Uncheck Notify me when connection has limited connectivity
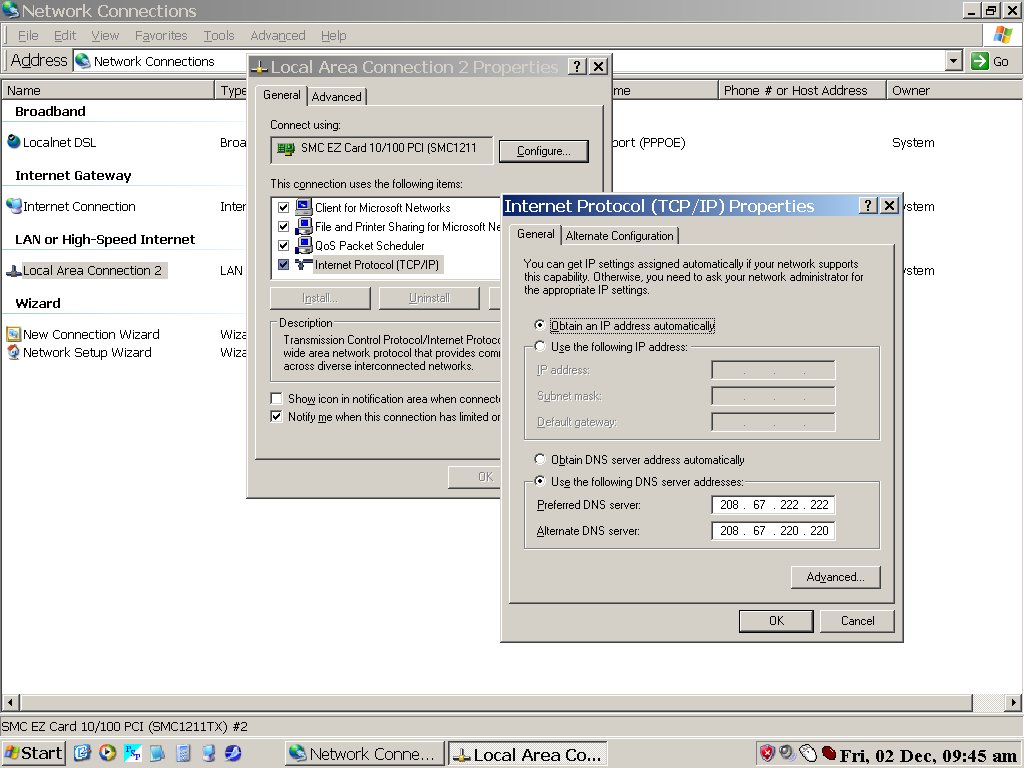1024x768 pixels. 276,417
